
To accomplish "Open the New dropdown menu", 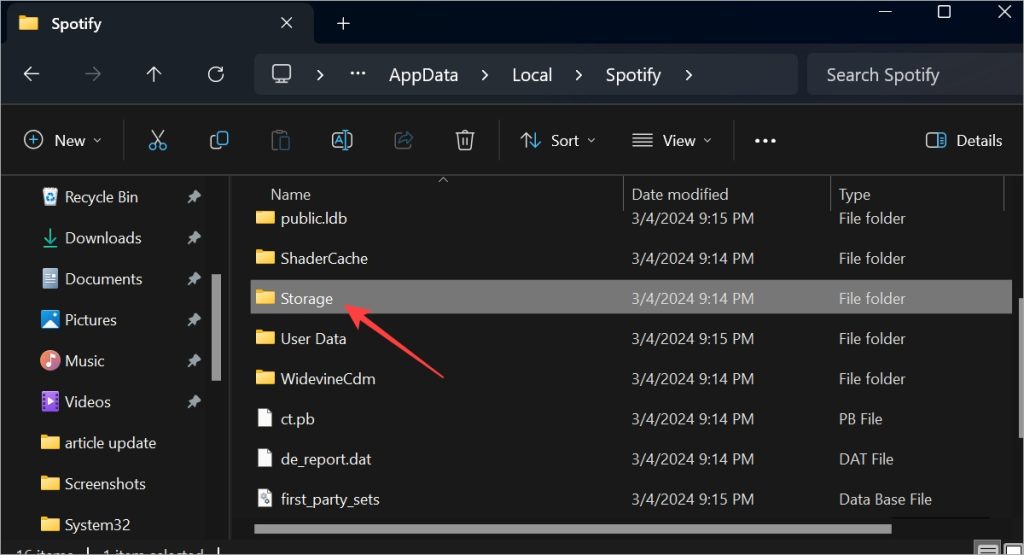I will pyautogui.click(x=63, y=140).
